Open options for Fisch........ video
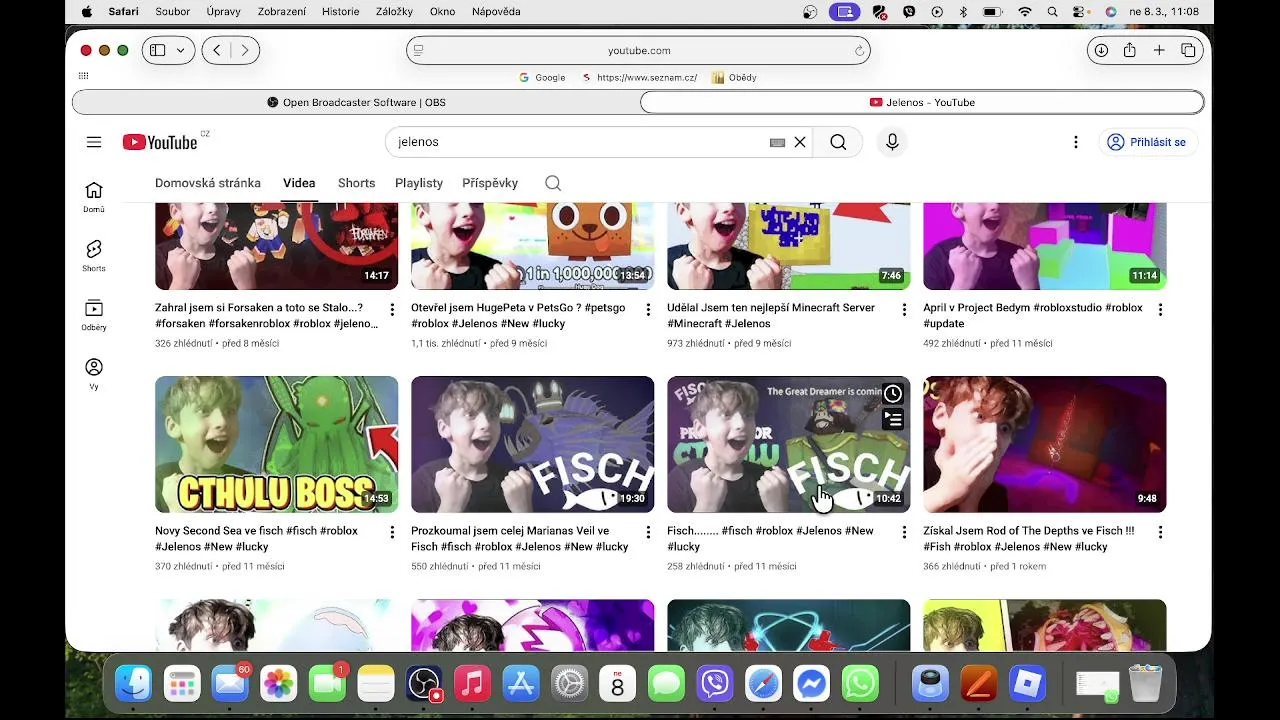 (904, 533)
